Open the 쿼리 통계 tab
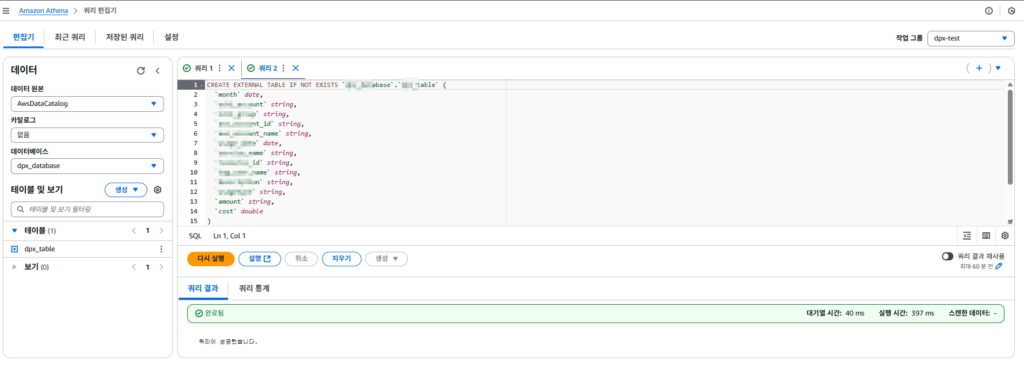The height and width of the screenshot is (376, 1024). pyautogui.click(x=254, y=288)
